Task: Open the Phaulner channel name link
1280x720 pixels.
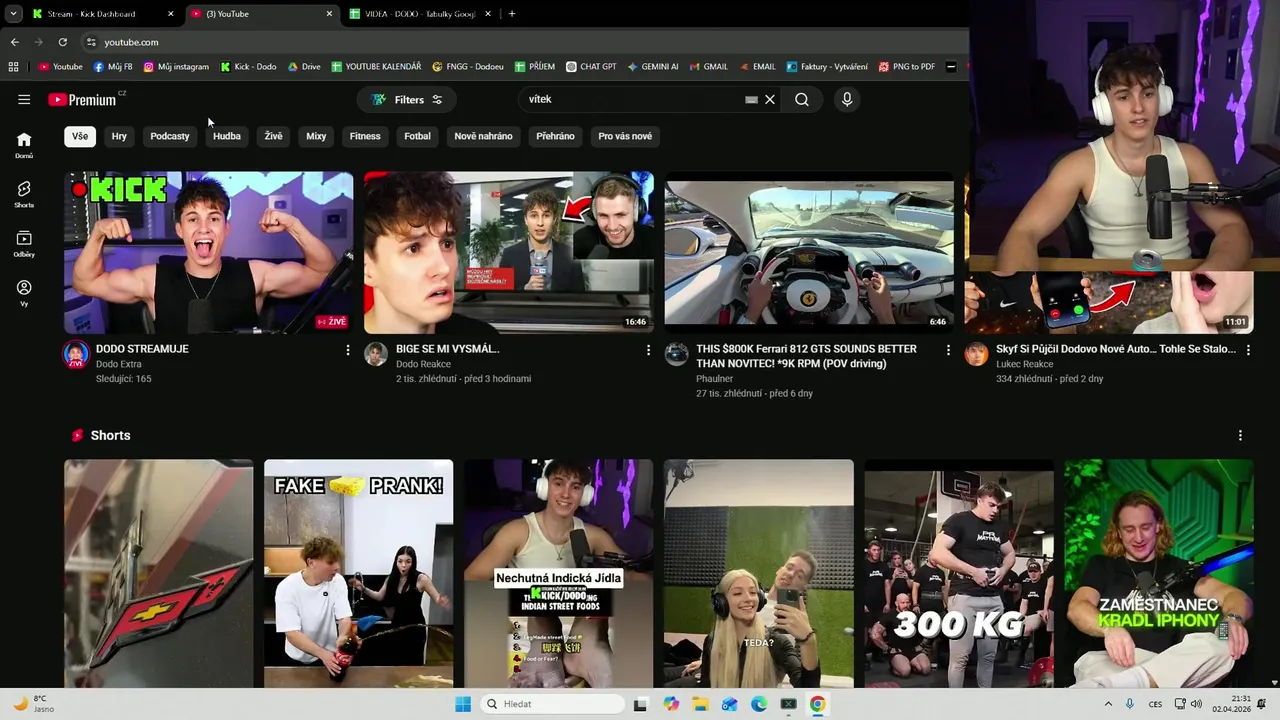Action: [715, 379]
